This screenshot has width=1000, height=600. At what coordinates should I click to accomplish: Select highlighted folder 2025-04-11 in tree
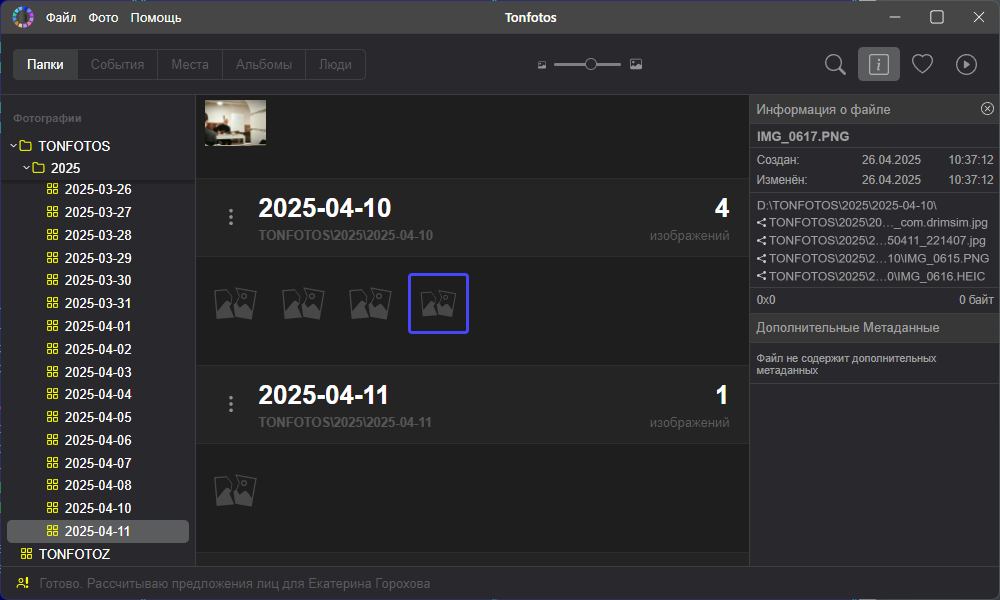click(x=98, y=532)
